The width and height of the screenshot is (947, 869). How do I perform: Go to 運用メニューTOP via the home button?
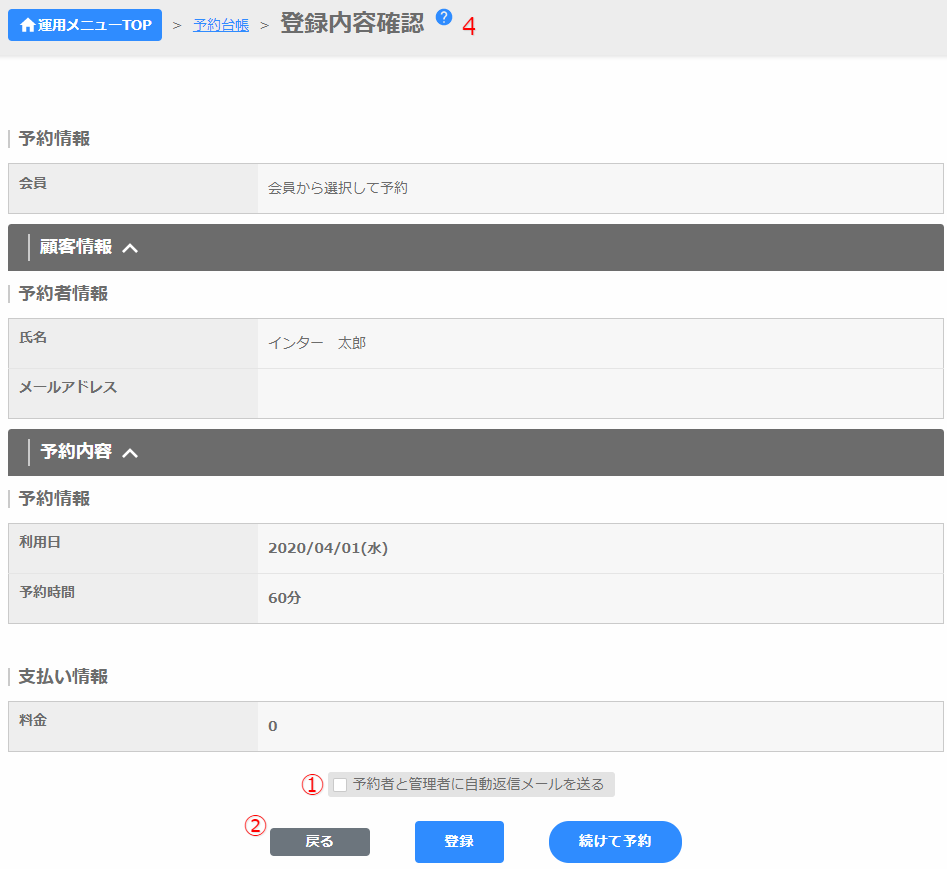[85, 25]
